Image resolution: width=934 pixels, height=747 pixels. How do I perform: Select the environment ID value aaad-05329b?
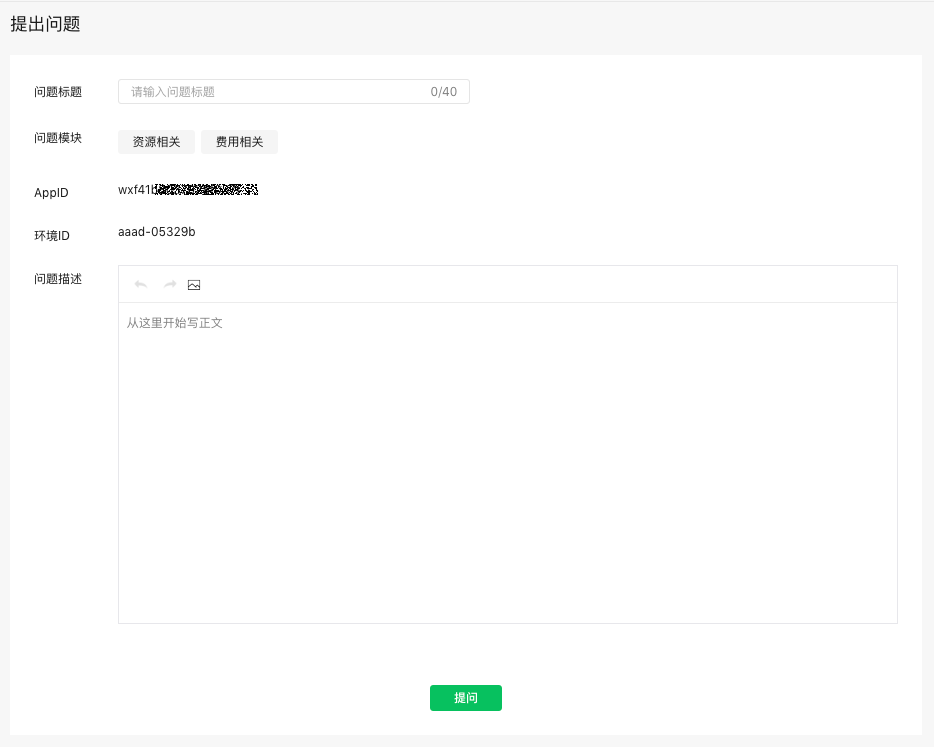click(156, 232)
